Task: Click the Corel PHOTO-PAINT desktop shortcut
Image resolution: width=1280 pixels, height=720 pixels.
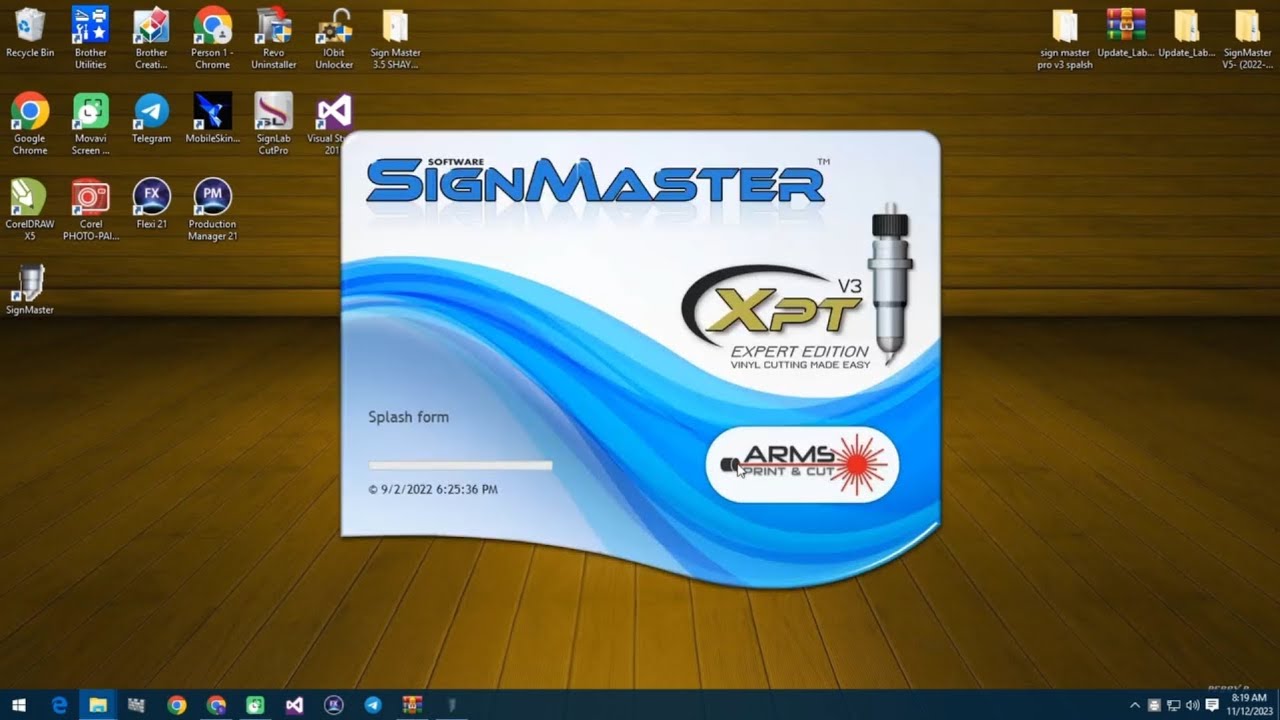Action: (x=91, y=210)
